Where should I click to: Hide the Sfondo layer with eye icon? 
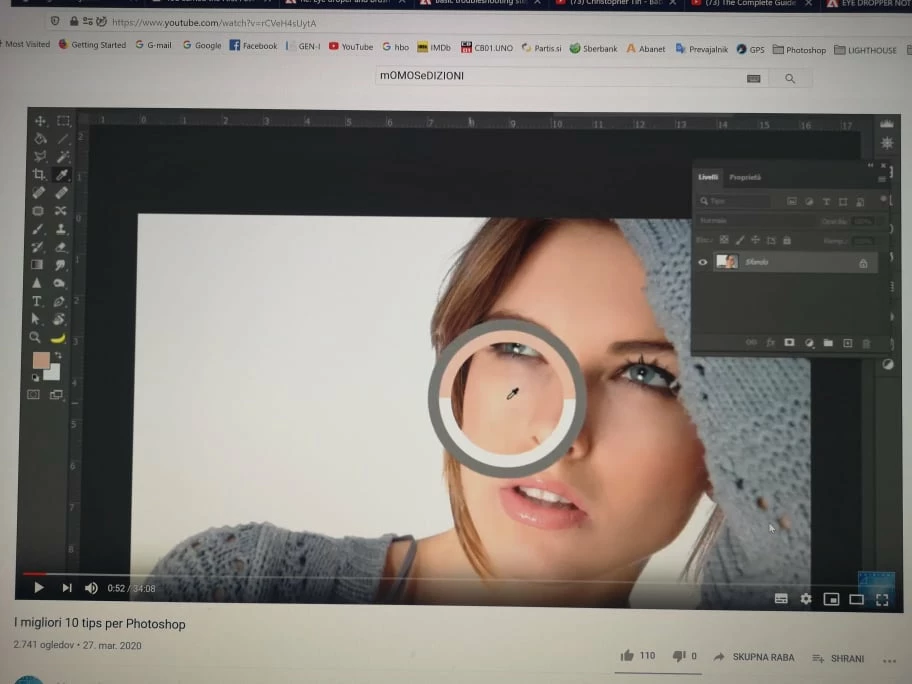tap(703, 262)
